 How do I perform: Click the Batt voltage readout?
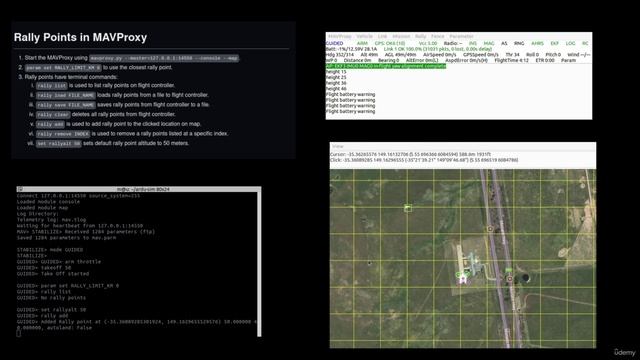click(351, 49)
